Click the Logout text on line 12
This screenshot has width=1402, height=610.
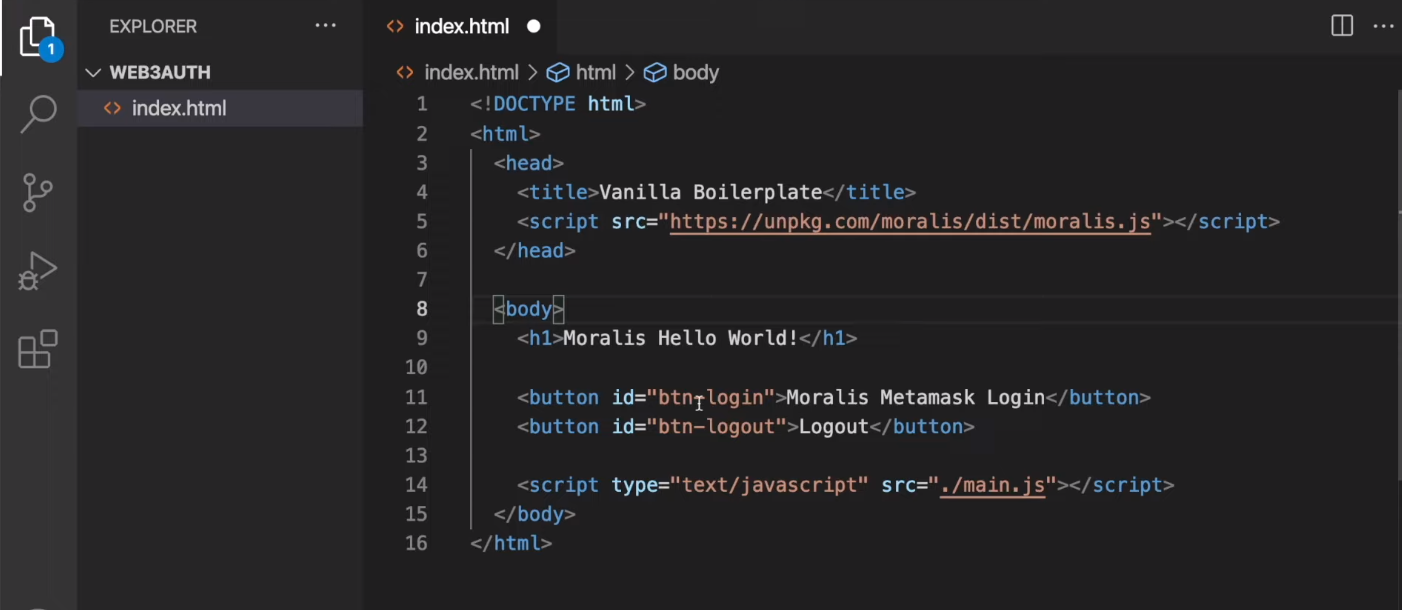point(834,426)
